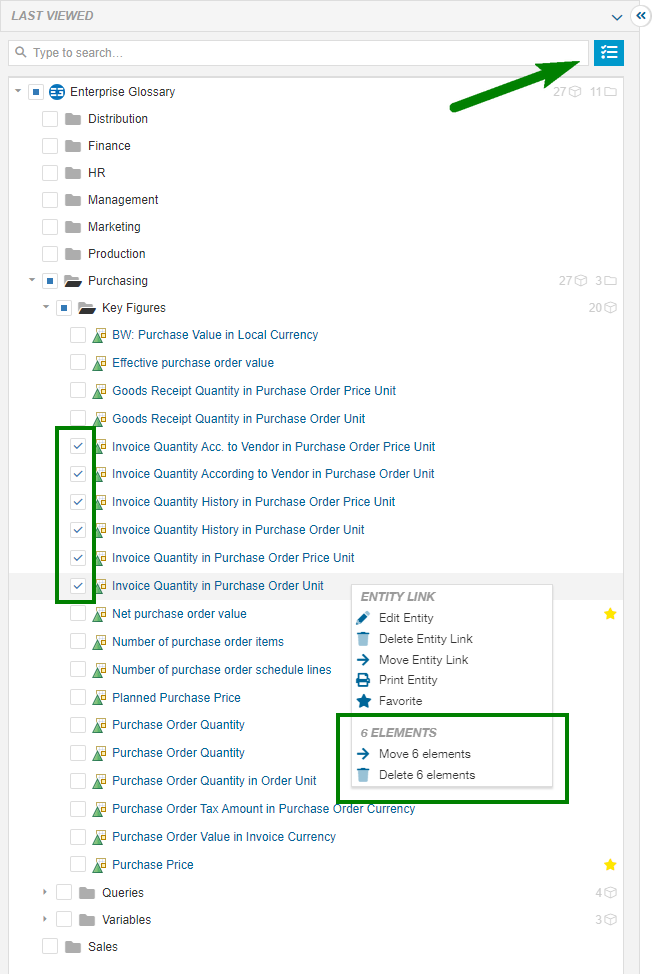
Task: Tick the Distribution folder checkbox
Action: point(50,119)
